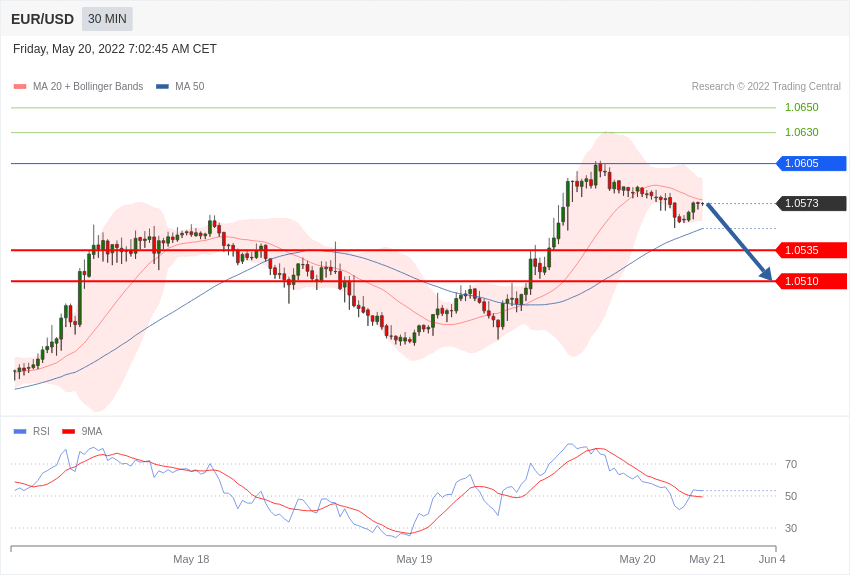Click the black 1.0573 current price tag

(812, 203)
